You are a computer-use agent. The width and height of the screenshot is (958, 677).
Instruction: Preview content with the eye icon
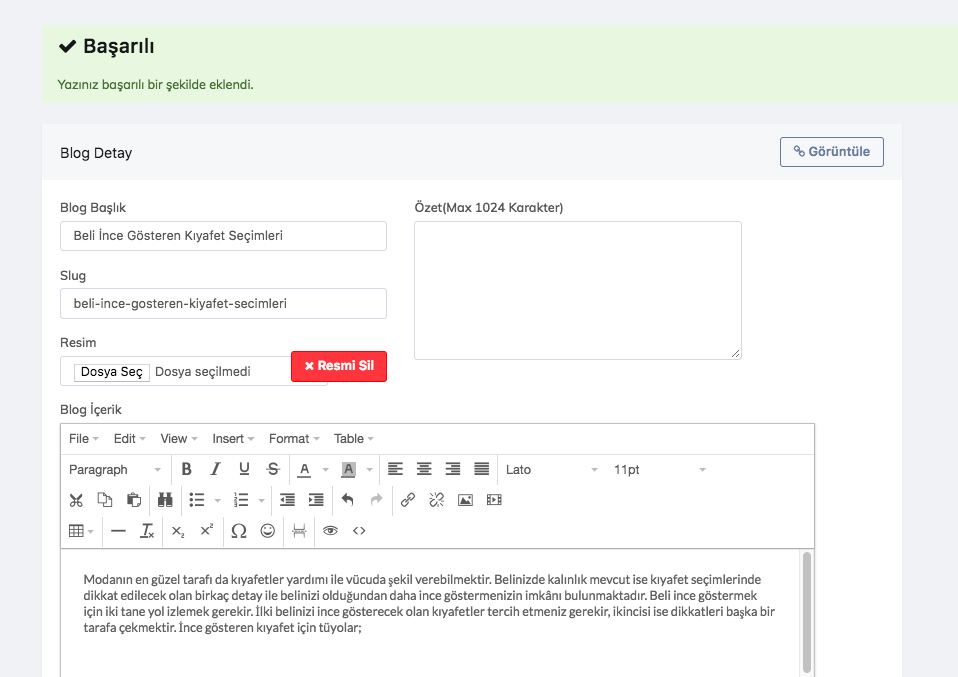click(x=330, y=531)
